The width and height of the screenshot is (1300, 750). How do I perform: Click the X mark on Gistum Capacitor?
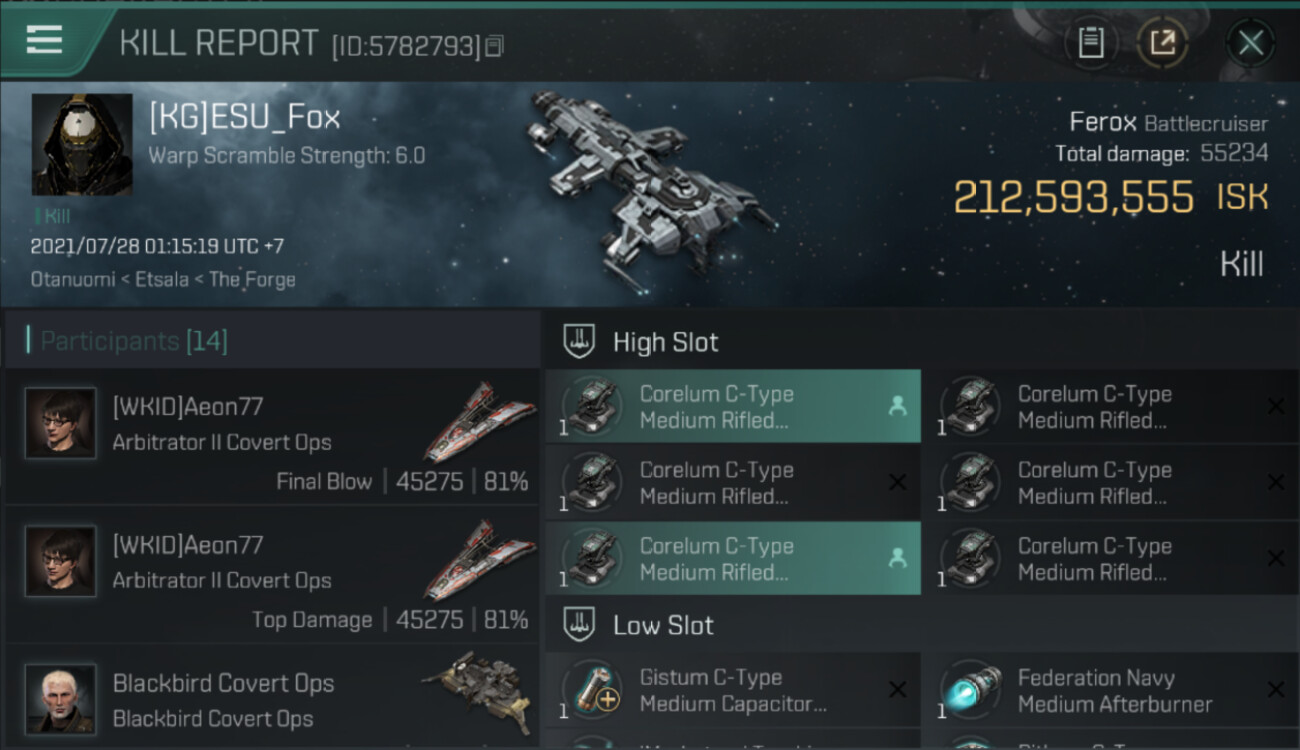point(897,689)
